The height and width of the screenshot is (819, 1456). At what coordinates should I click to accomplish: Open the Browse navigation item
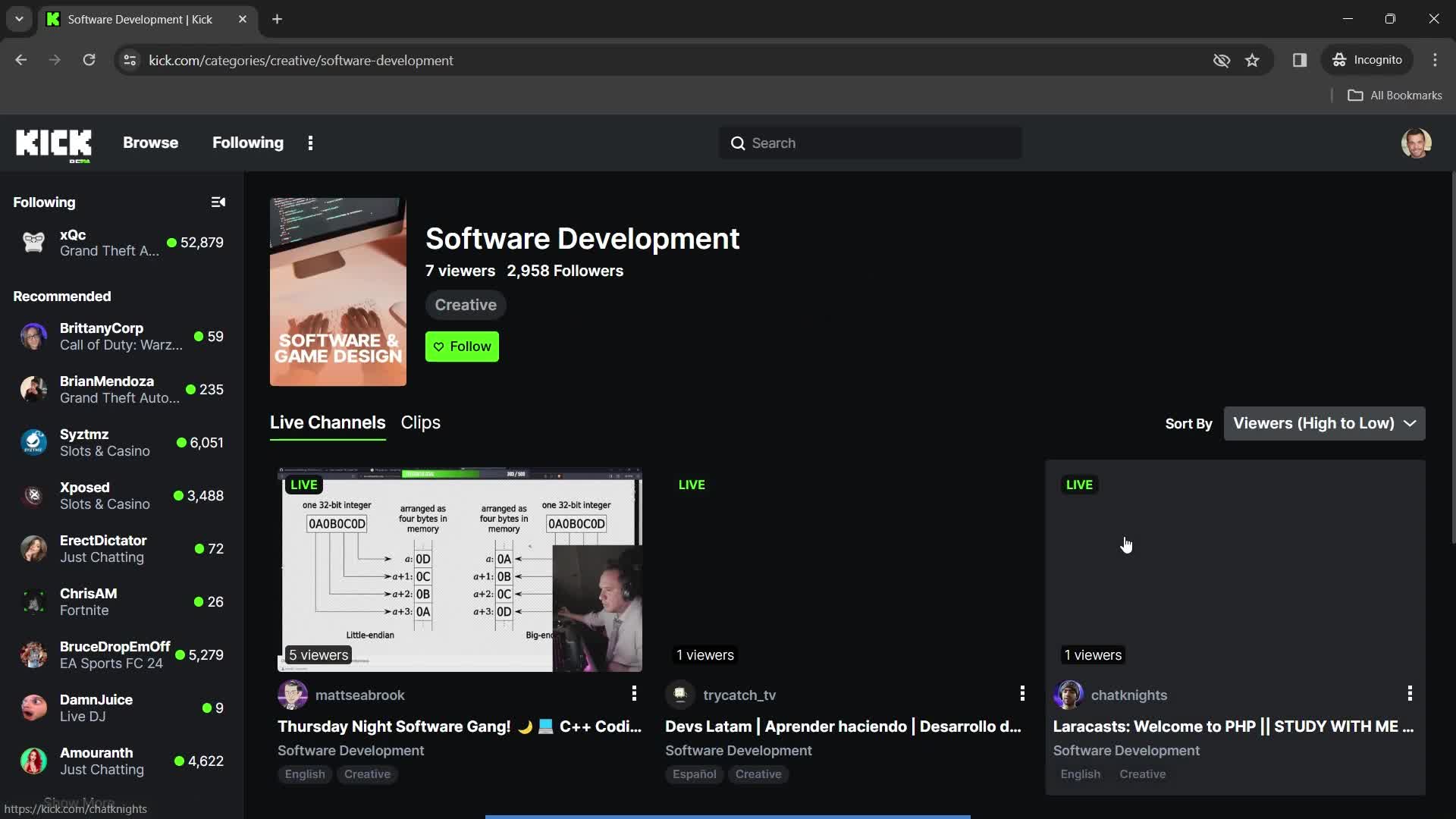(x=150, y=143)
